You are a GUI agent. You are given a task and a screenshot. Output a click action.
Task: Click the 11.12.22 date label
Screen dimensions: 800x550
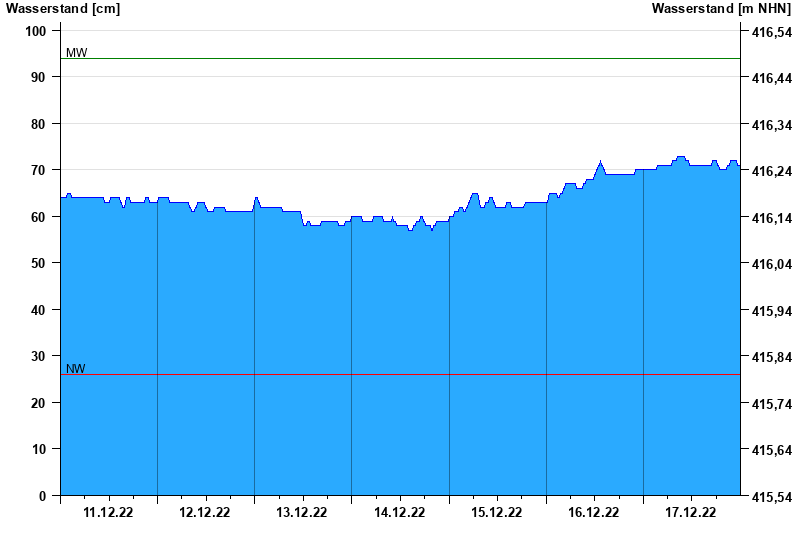pyautogui.click(x=108, y=513)
